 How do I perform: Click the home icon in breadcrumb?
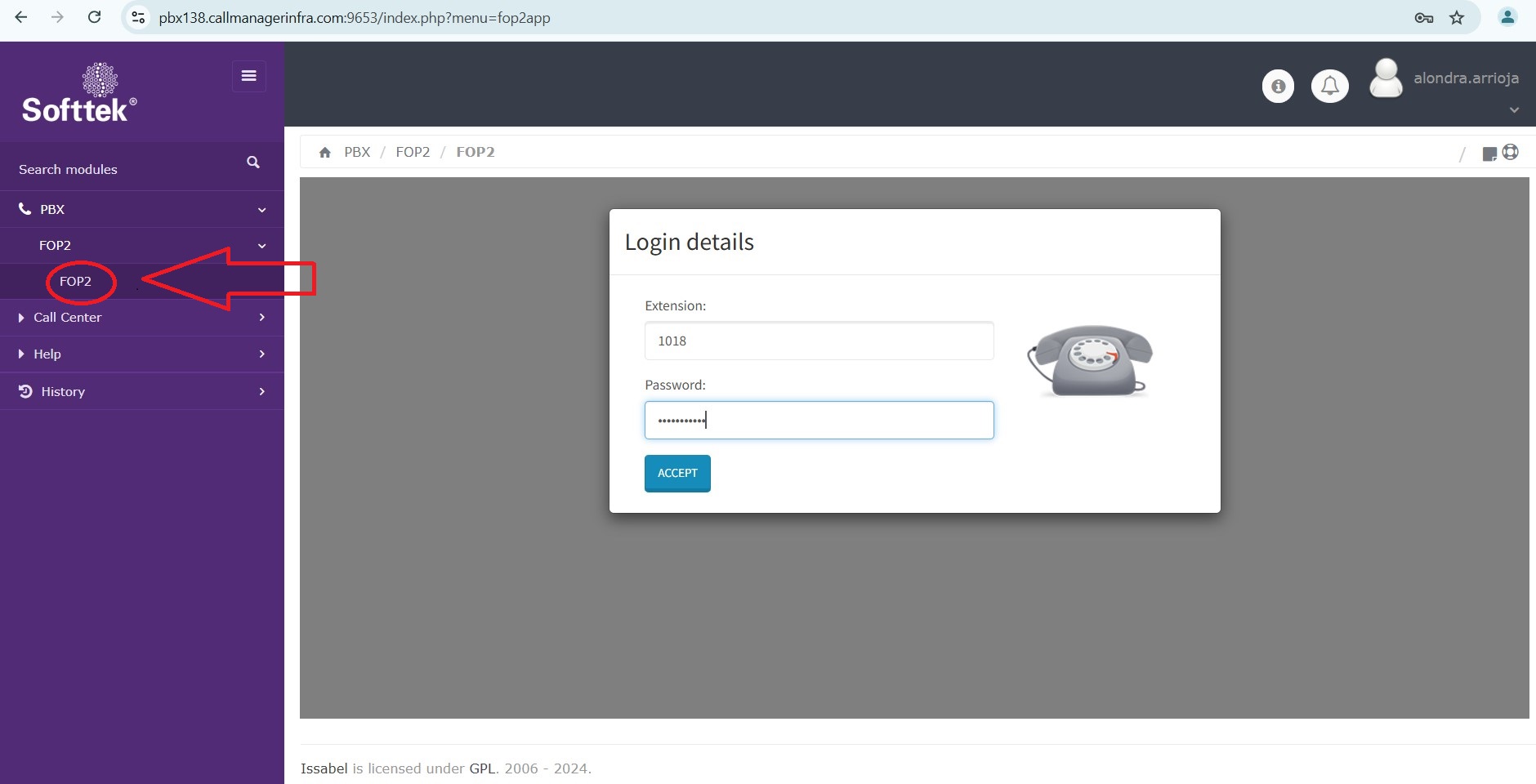pos(325,153)
